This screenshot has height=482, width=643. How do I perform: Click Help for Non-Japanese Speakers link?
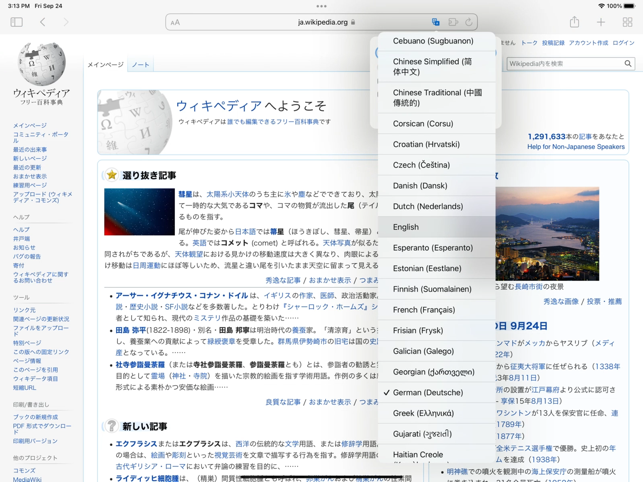pyautogui.click(x=576, y=147)
